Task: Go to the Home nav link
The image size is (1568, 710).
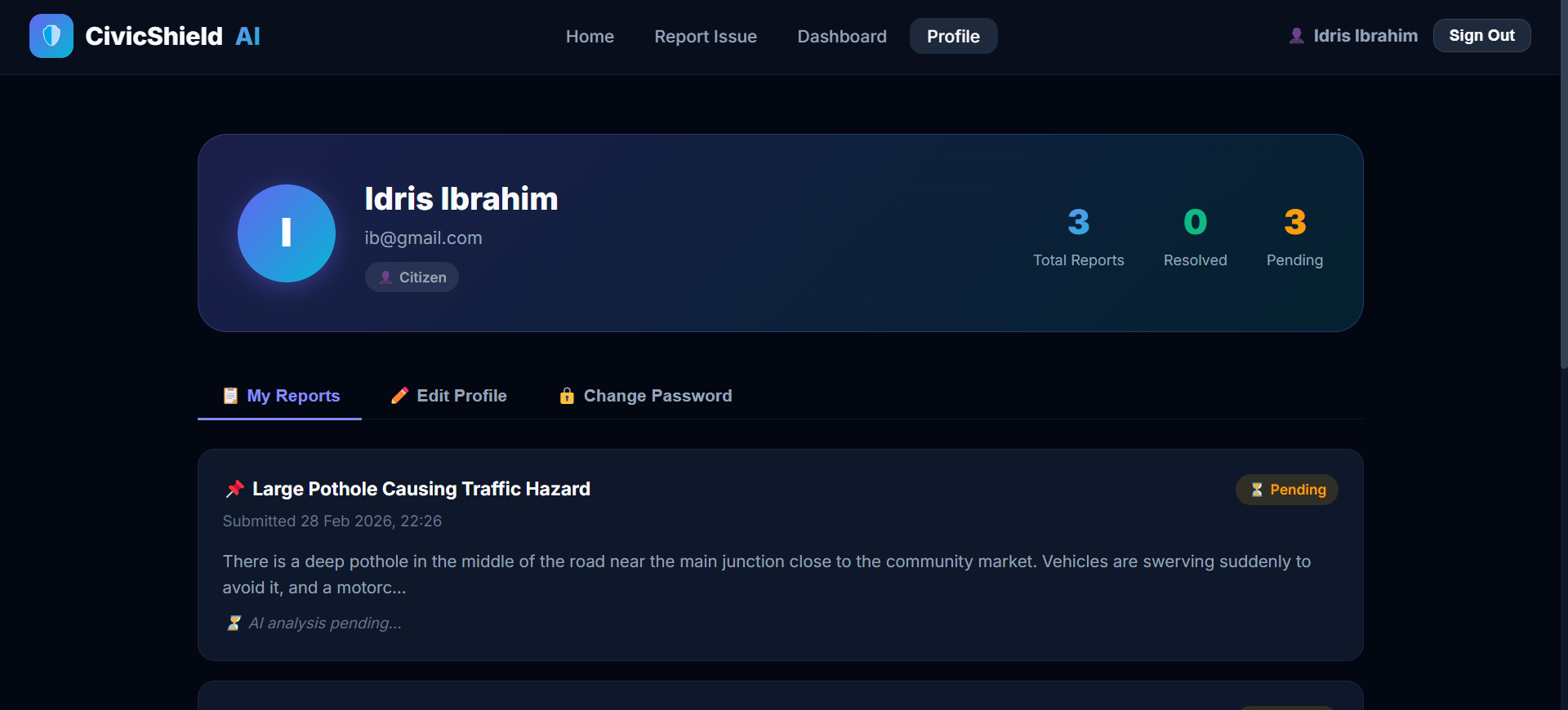Action: click(590, 36)
